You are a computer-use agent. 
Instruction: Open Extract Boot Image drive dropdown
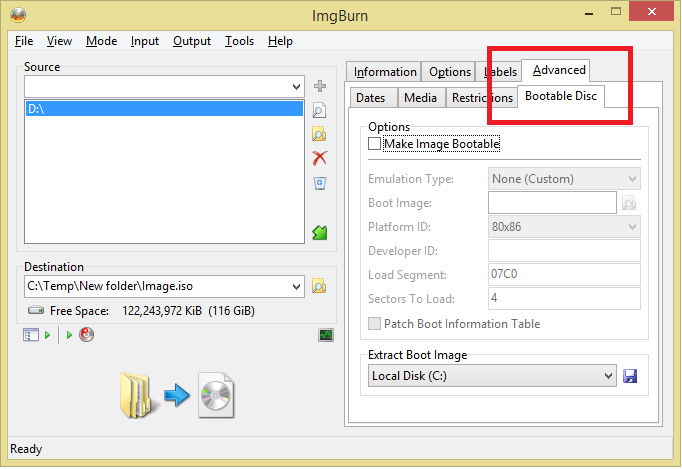492,376
